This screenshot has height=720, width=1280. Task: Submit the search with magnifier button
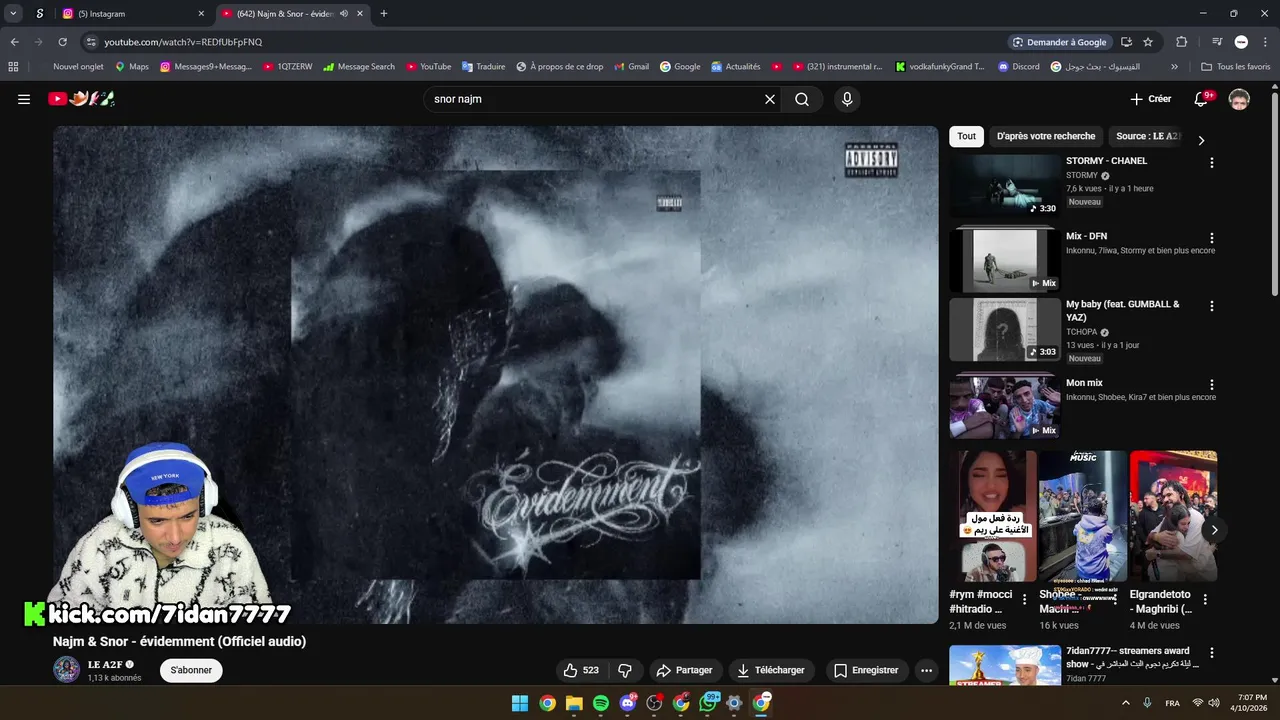click(x=802, y=99)
